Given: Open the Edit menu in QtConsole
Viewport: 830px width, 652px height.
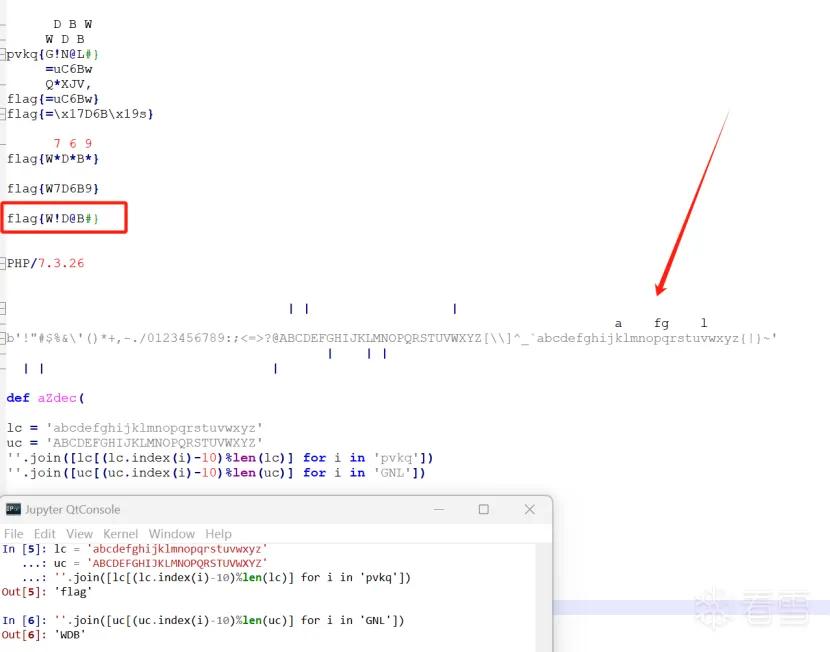Looking at the screenshot, I should point(44,533).
